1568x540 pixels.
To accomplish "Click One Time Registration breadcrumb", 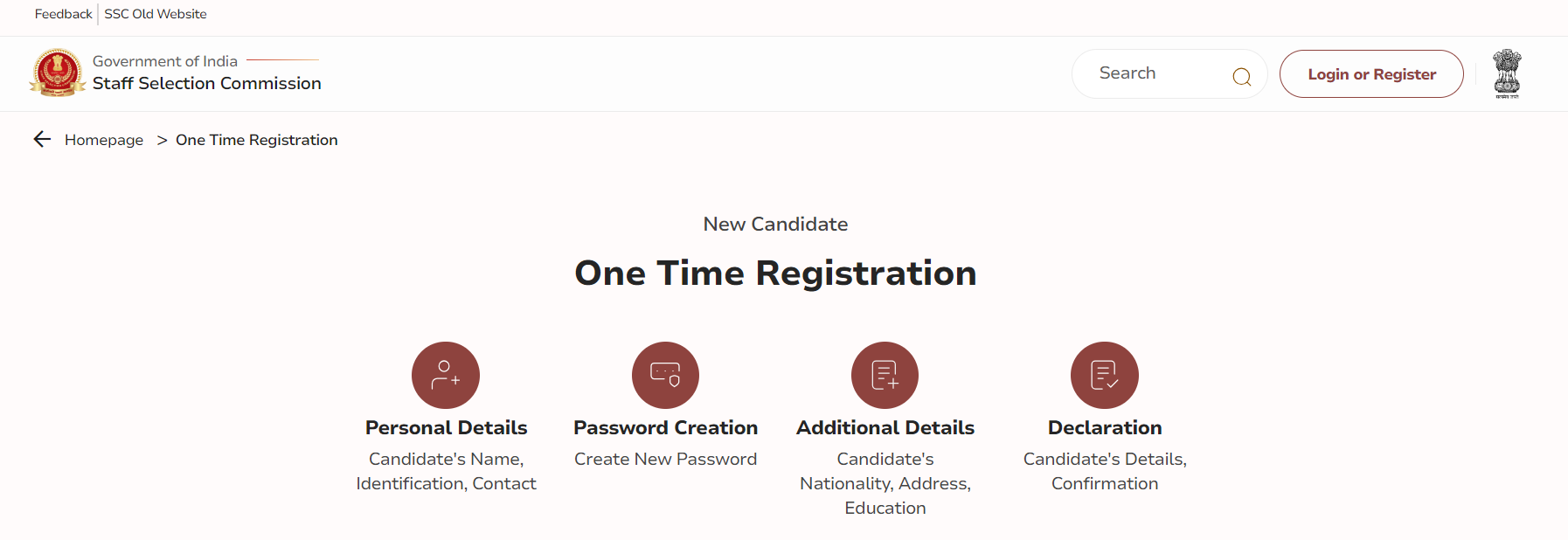I will 256,140.
